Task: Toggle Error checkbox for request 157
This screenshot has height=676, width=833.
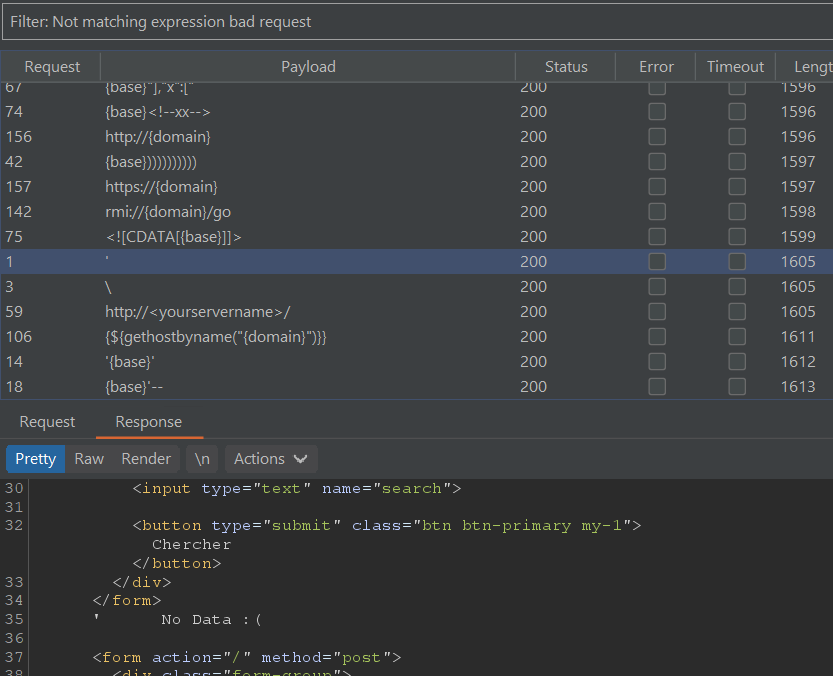Action: coord(657,187)
